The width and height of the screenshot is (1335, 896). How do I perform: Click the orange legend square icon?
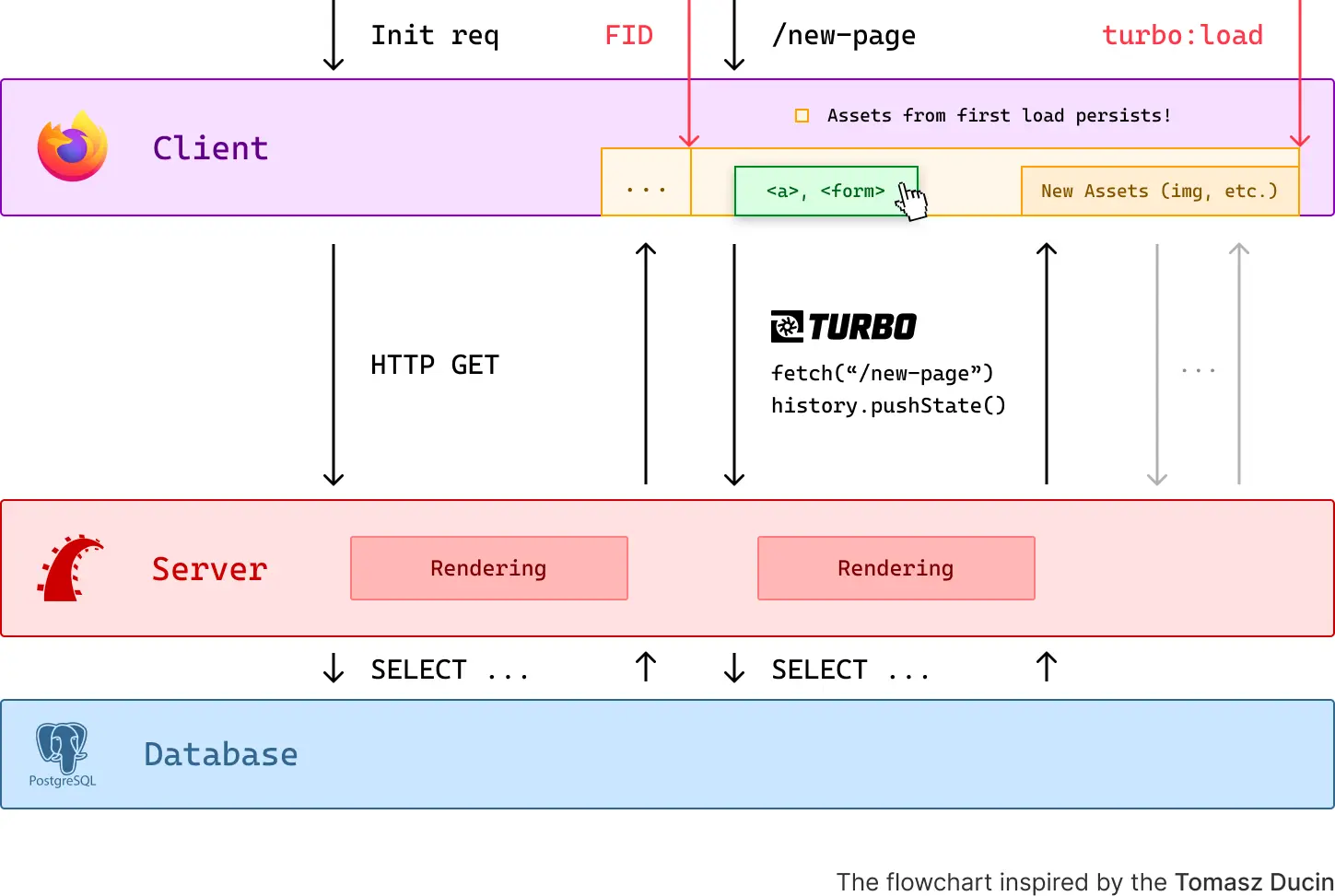point(802,116)
